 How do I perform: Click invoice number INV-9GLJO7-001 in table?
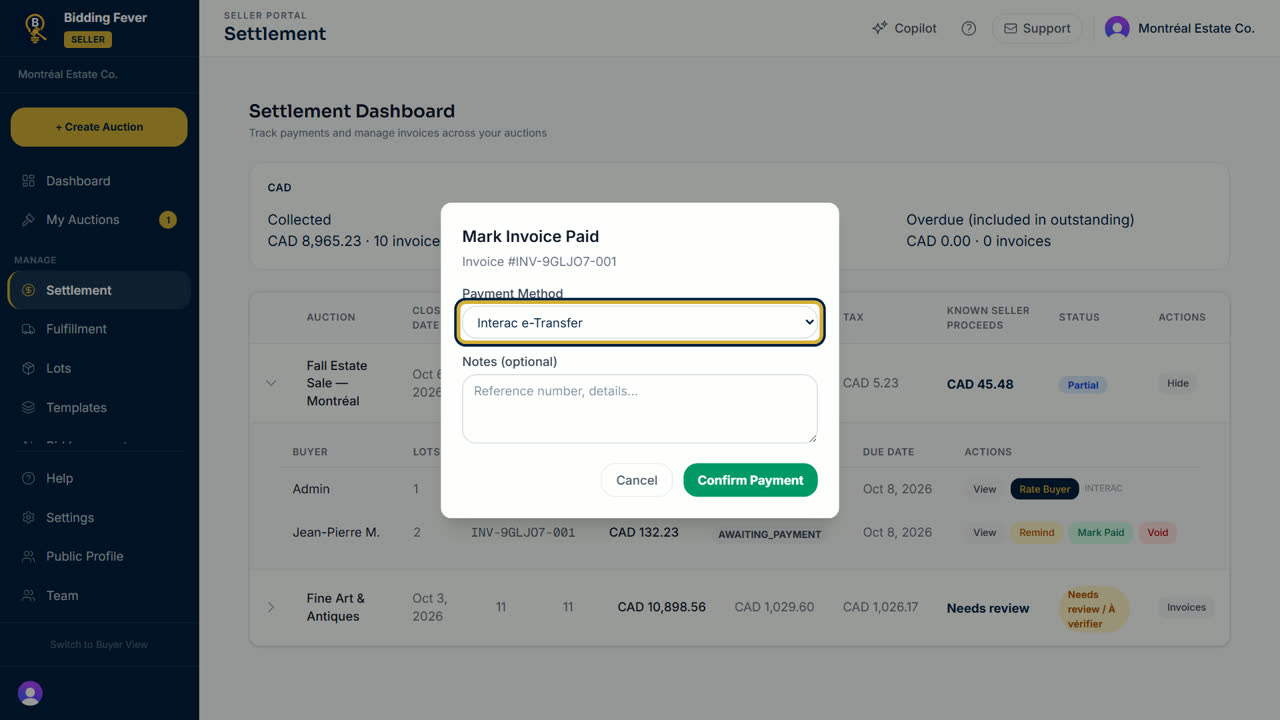523,533
